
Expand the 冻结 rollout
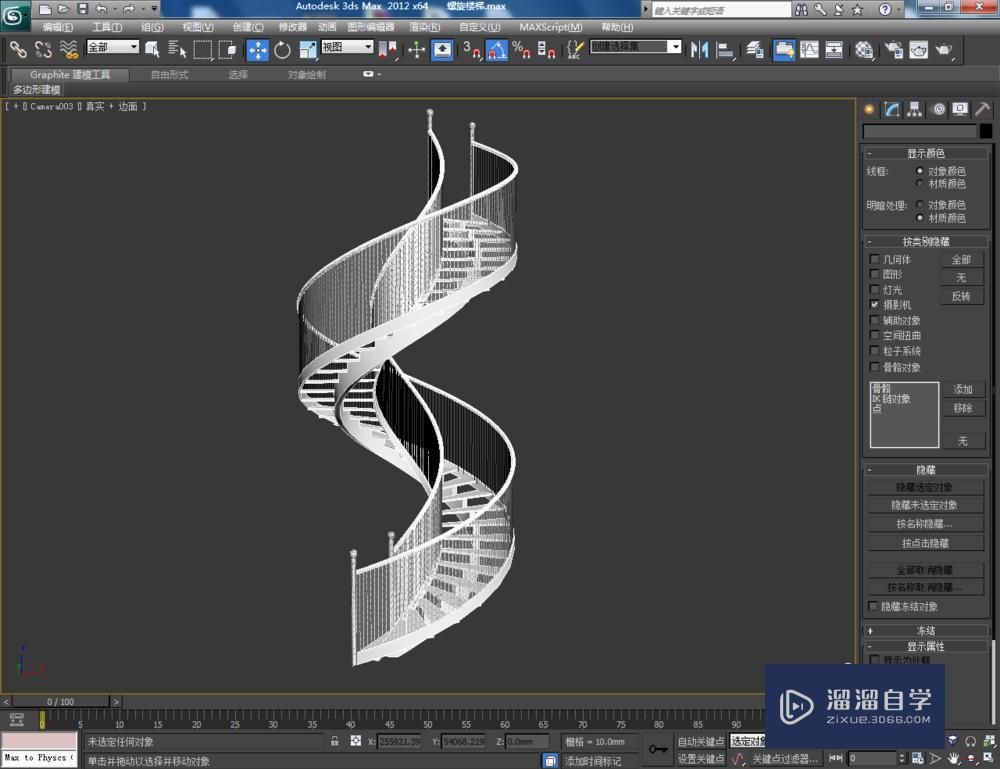(926, 630)
